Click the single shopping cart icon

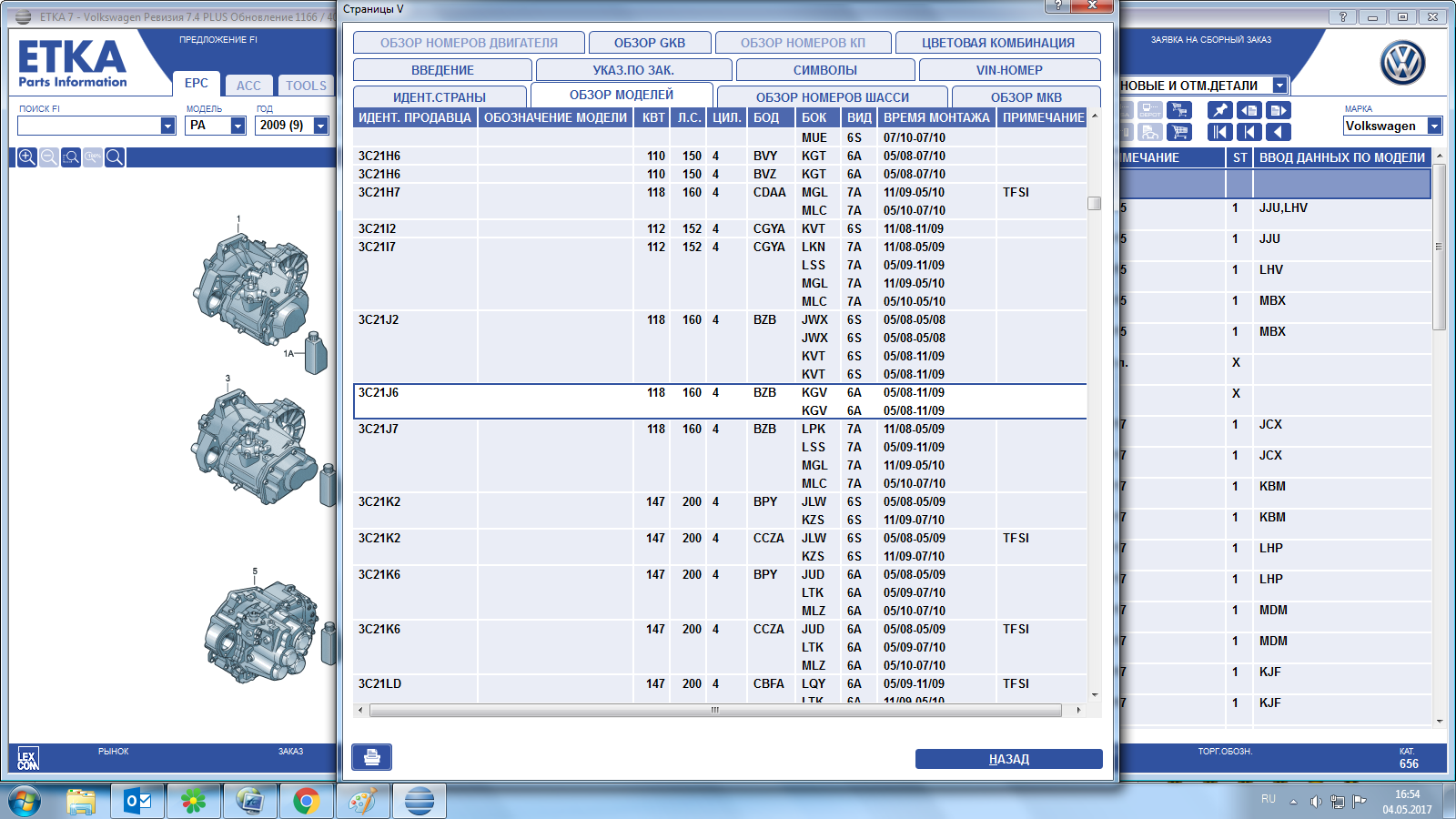[x=1179, y=132]
